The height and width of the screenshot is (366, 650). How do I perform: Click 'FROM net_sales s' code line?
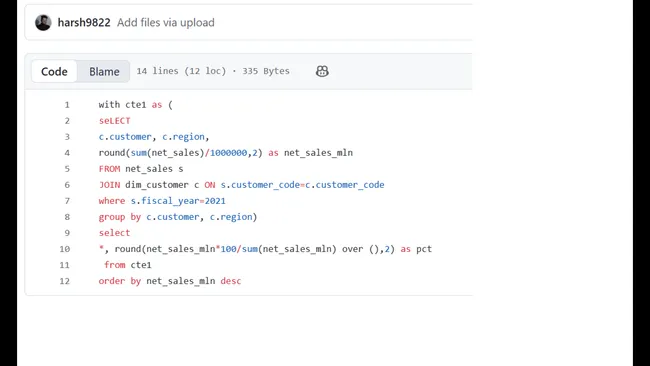tap(141, 169)
